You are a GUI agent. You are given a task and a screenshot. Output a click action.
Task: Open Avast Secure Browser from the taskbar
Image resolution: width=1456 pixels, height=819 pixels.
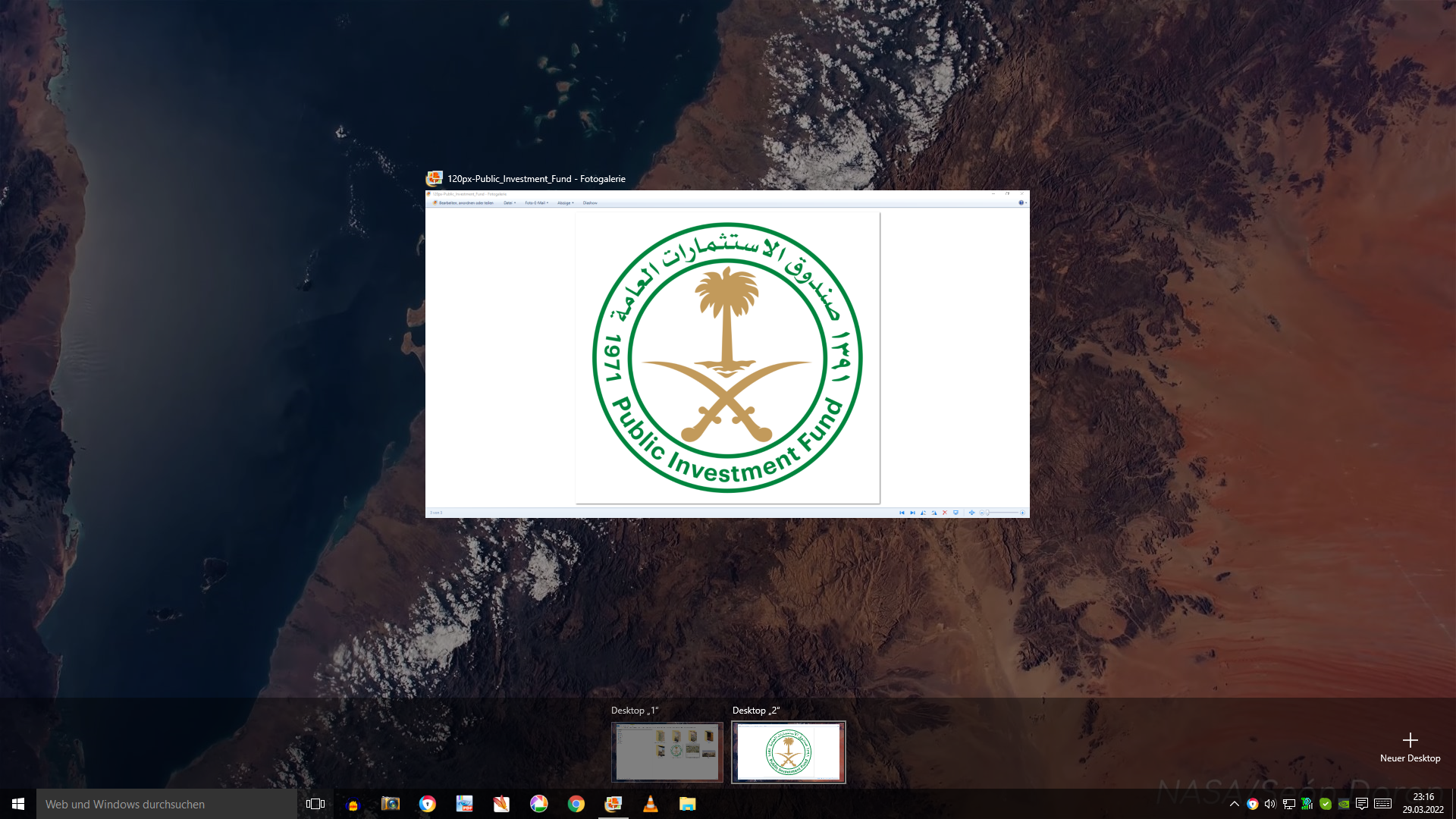(x=427, y=804)
